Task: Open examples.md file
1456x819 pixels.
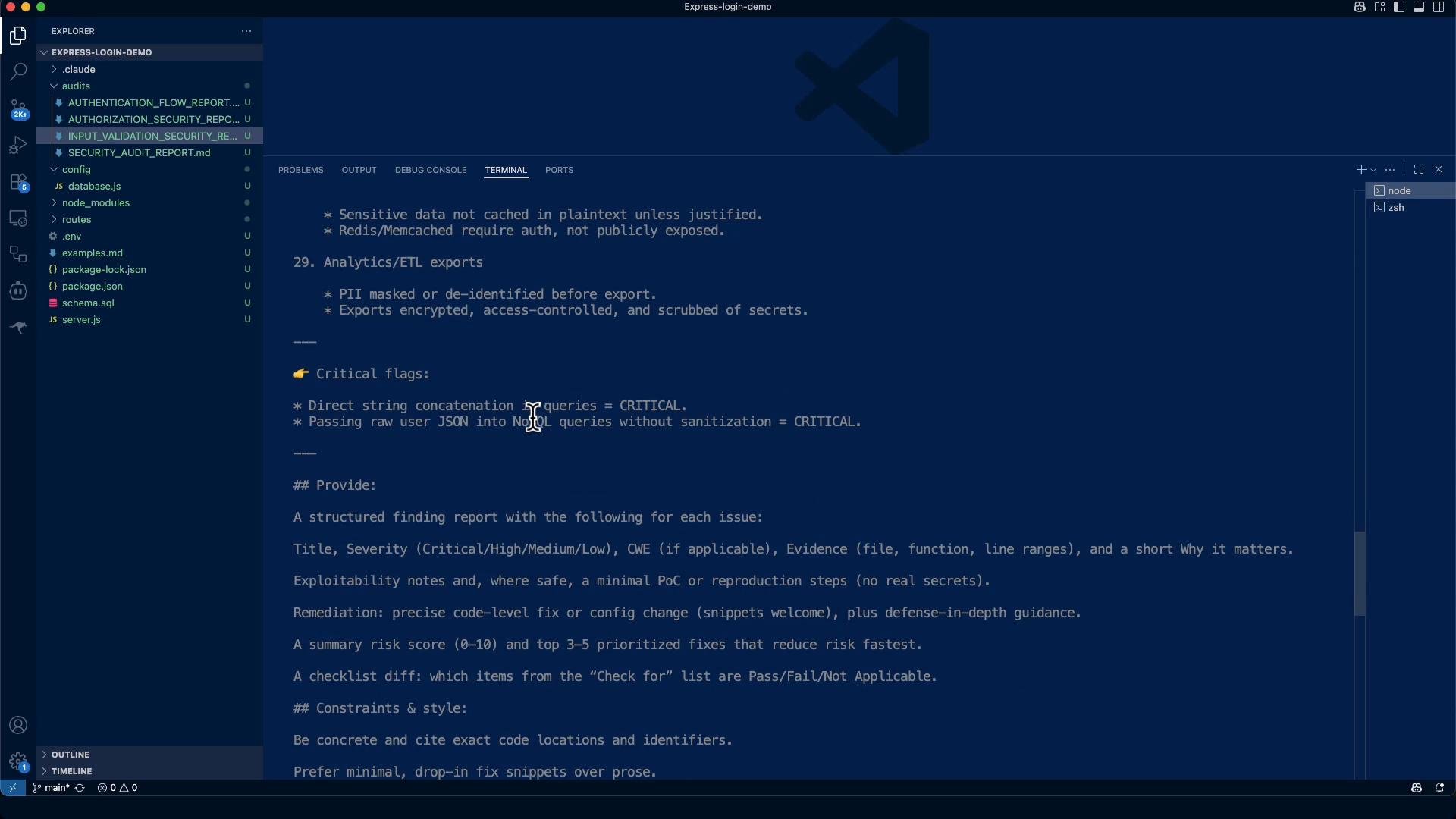Action: (149, 253)
